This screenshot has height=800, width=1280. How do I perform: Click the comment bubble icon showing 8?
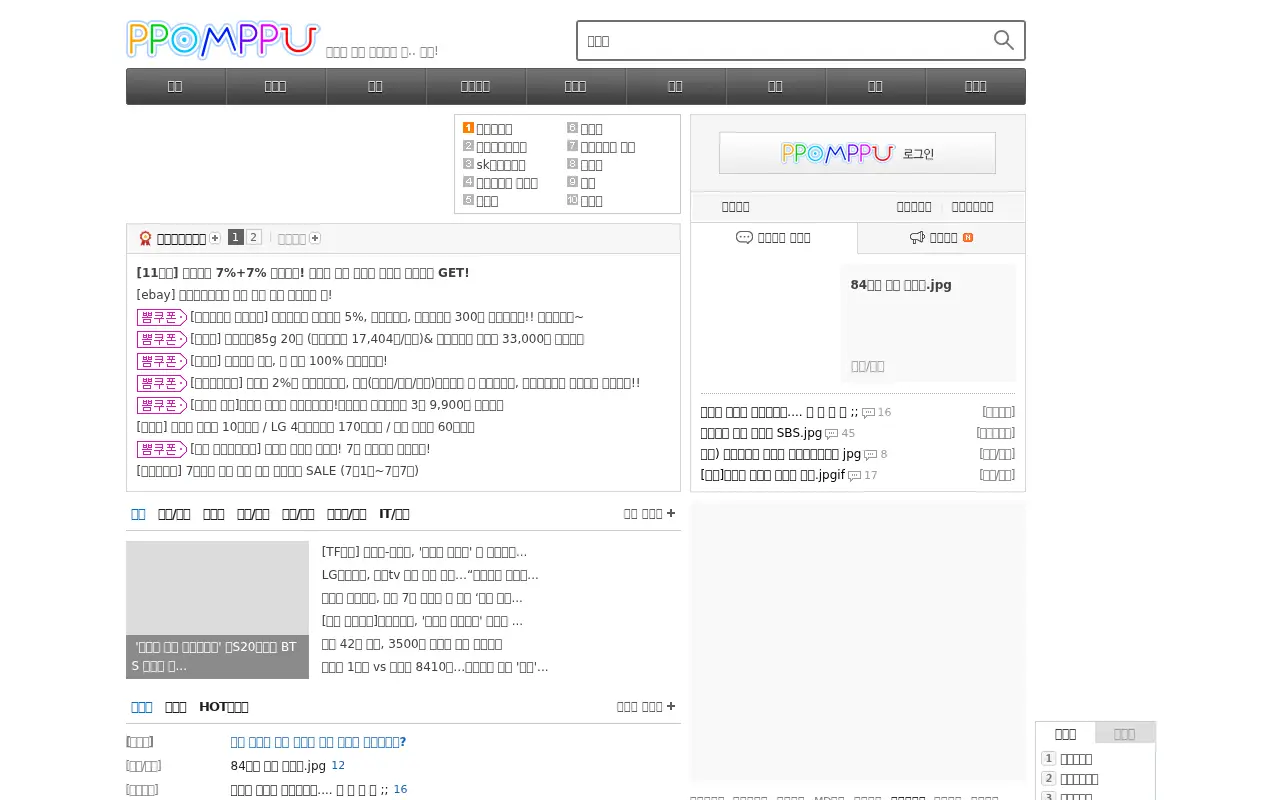pyautogui.click(x=870, y=455)
